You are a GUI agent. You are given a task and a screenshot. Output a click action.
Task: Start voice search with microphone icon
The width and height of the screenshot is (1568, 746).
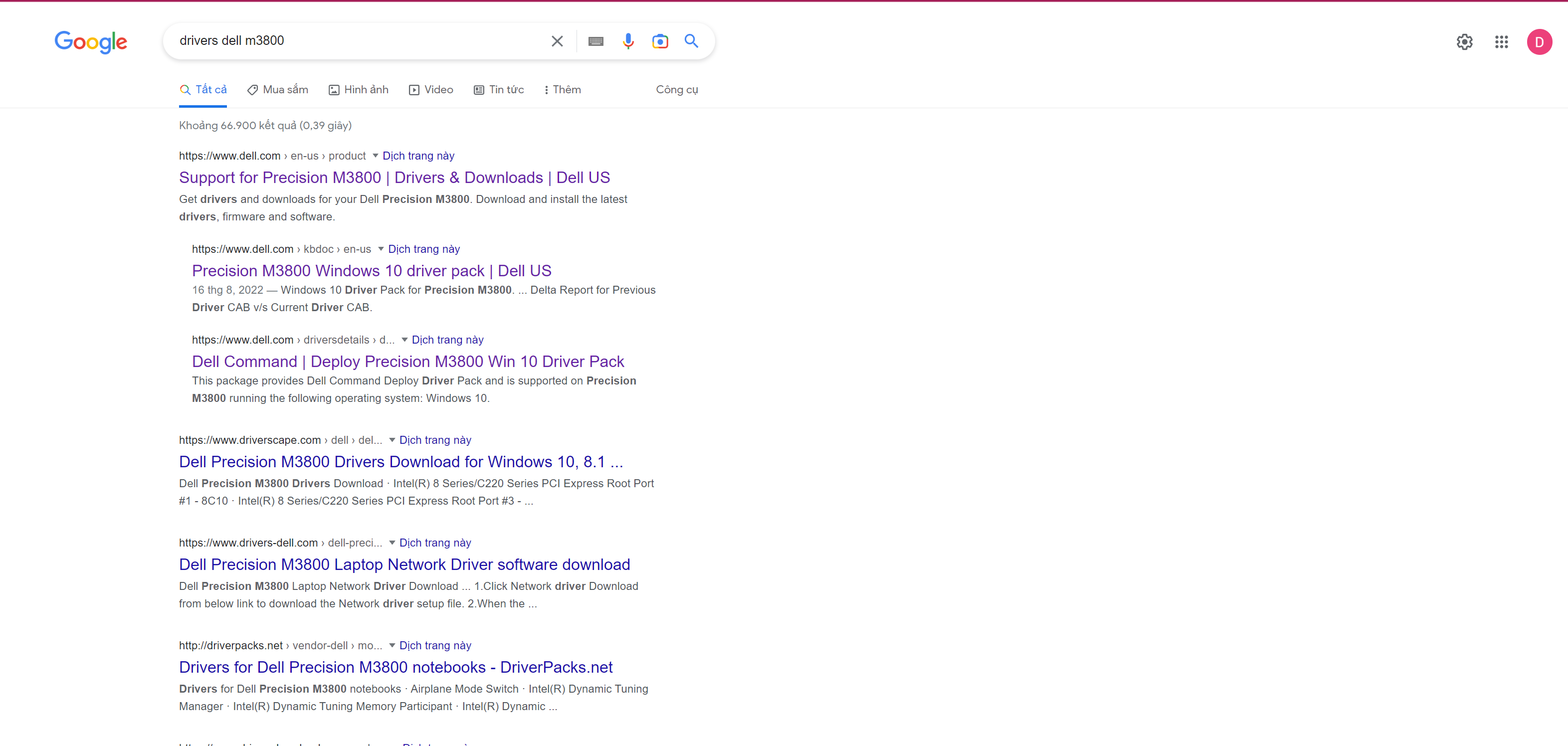[628, 41]
